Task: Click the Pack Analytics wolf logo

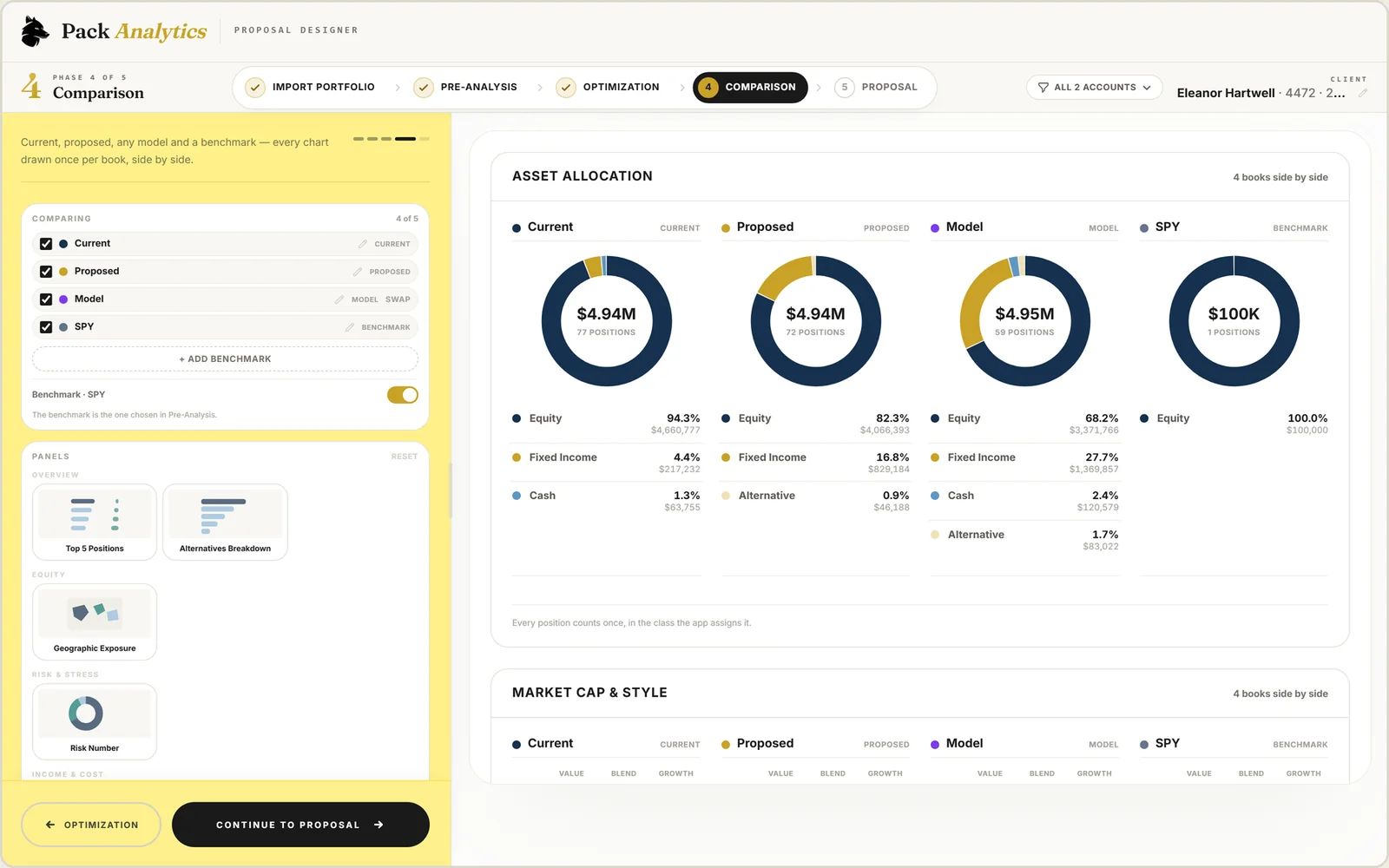Action: click(35, 31)
